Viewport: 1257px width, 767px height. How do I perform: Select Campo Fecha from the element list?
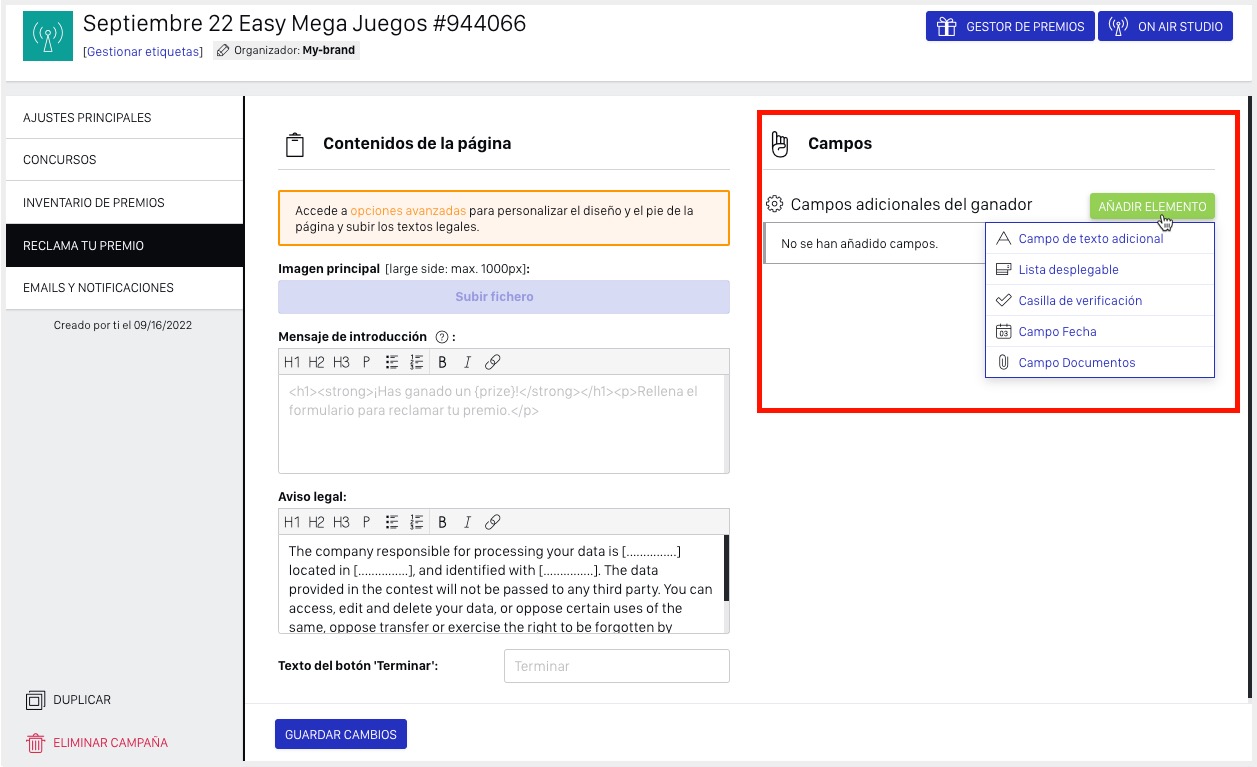(x=1057, y=332)
